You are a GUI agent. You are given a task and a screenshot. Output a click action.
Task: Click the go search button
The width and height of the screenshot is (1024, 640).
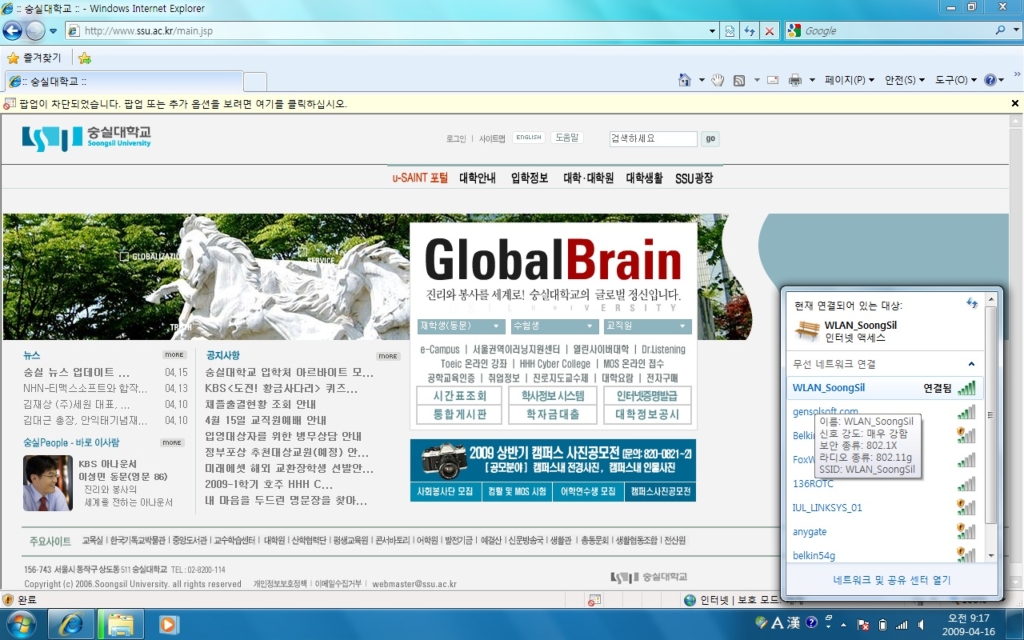pyautogui.click(x=710, y=138)
